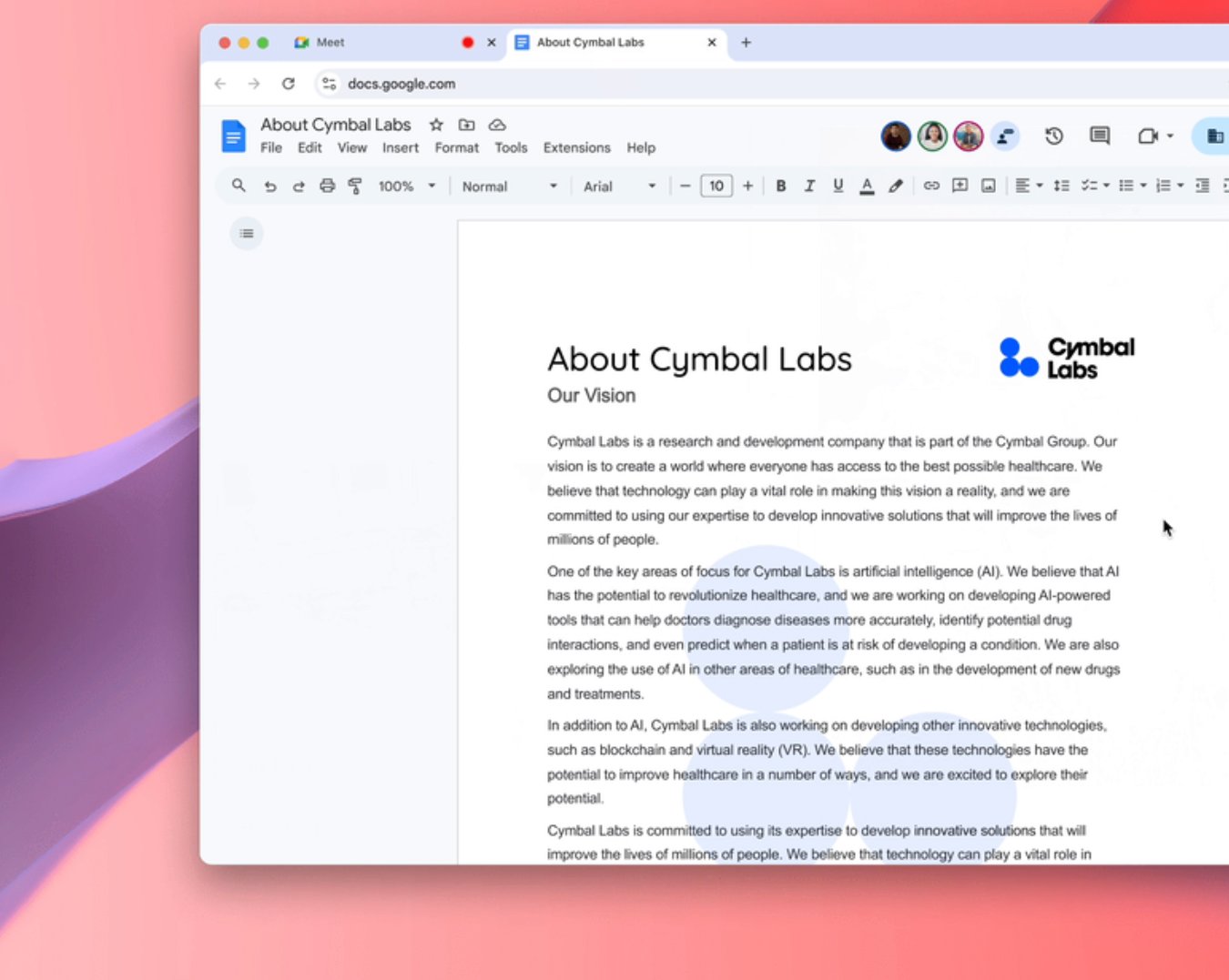This screenshot has height=980, width=1229.
Task: Click the move-to-folder icon beside the title
Action: pyautogui.click(x=466, y=125)
